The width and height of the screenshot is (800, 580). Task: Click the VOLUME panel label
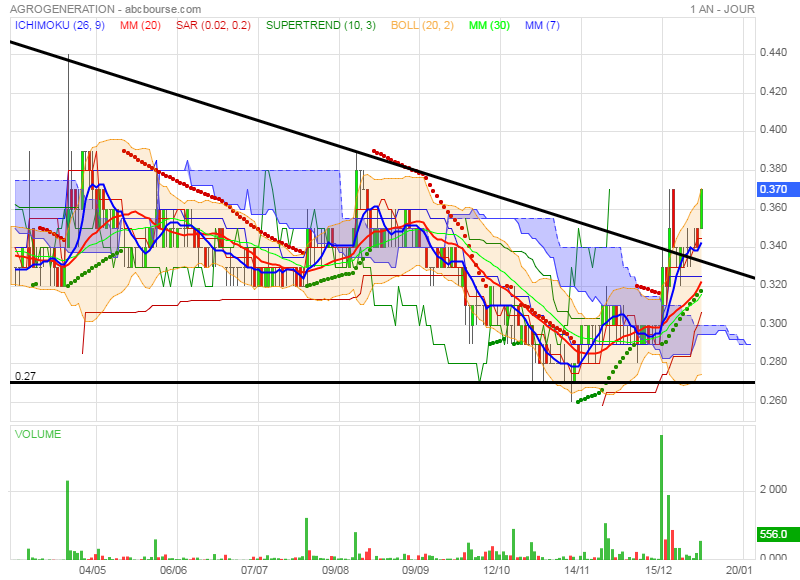point(38,434)
